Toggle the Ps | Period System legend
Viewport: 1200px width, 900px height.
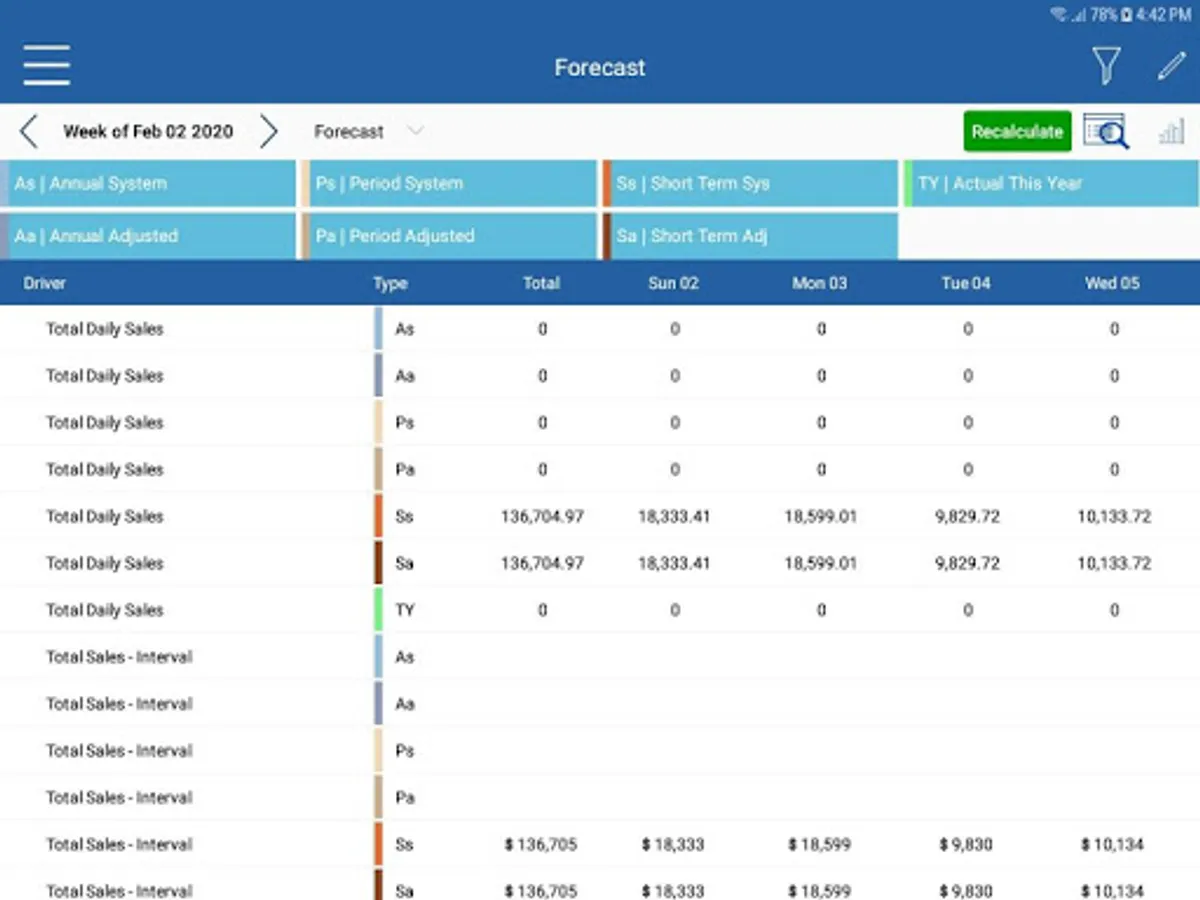449,184
